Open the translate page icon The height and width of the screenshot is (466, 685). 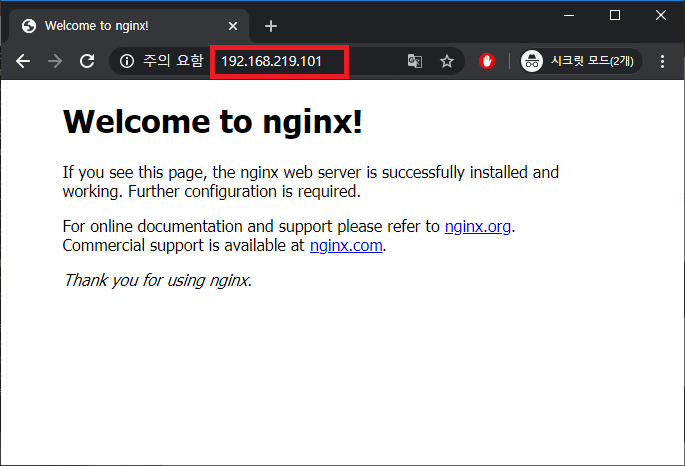click(415, 61)
